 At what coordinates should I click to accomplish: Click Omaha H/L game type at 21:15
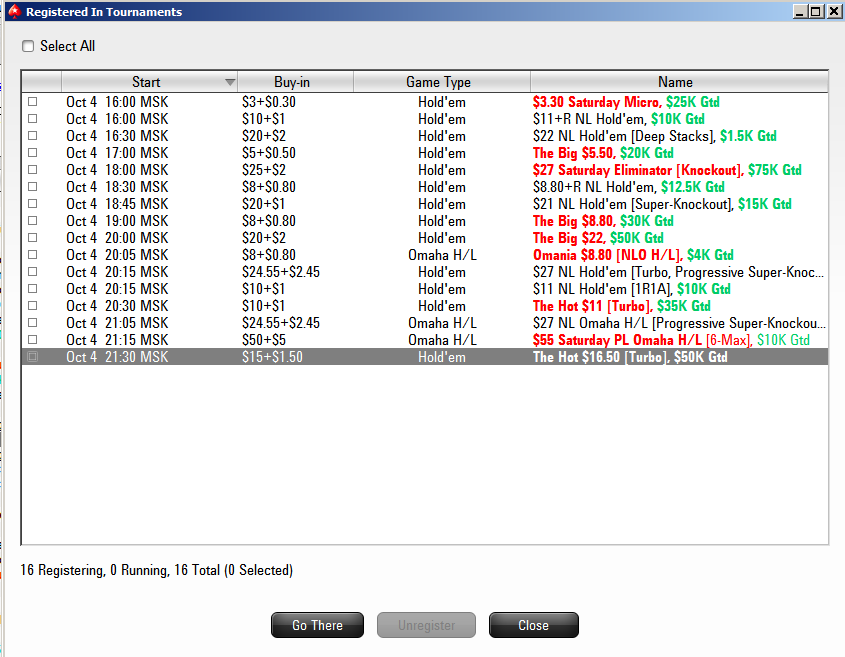click(x=442, y=340)
